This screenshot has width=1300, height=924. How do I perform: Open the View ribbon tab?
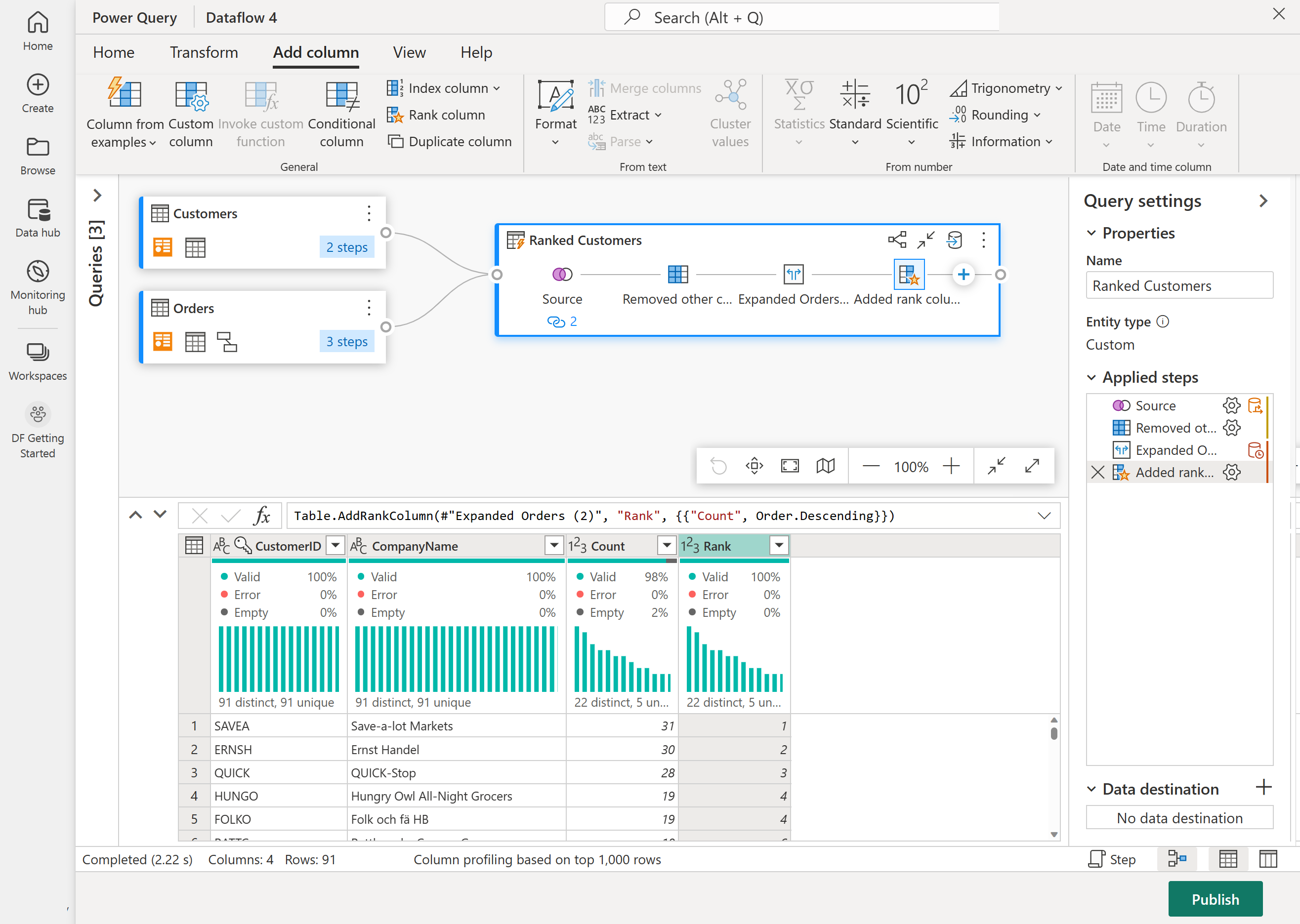coord(409,52)
